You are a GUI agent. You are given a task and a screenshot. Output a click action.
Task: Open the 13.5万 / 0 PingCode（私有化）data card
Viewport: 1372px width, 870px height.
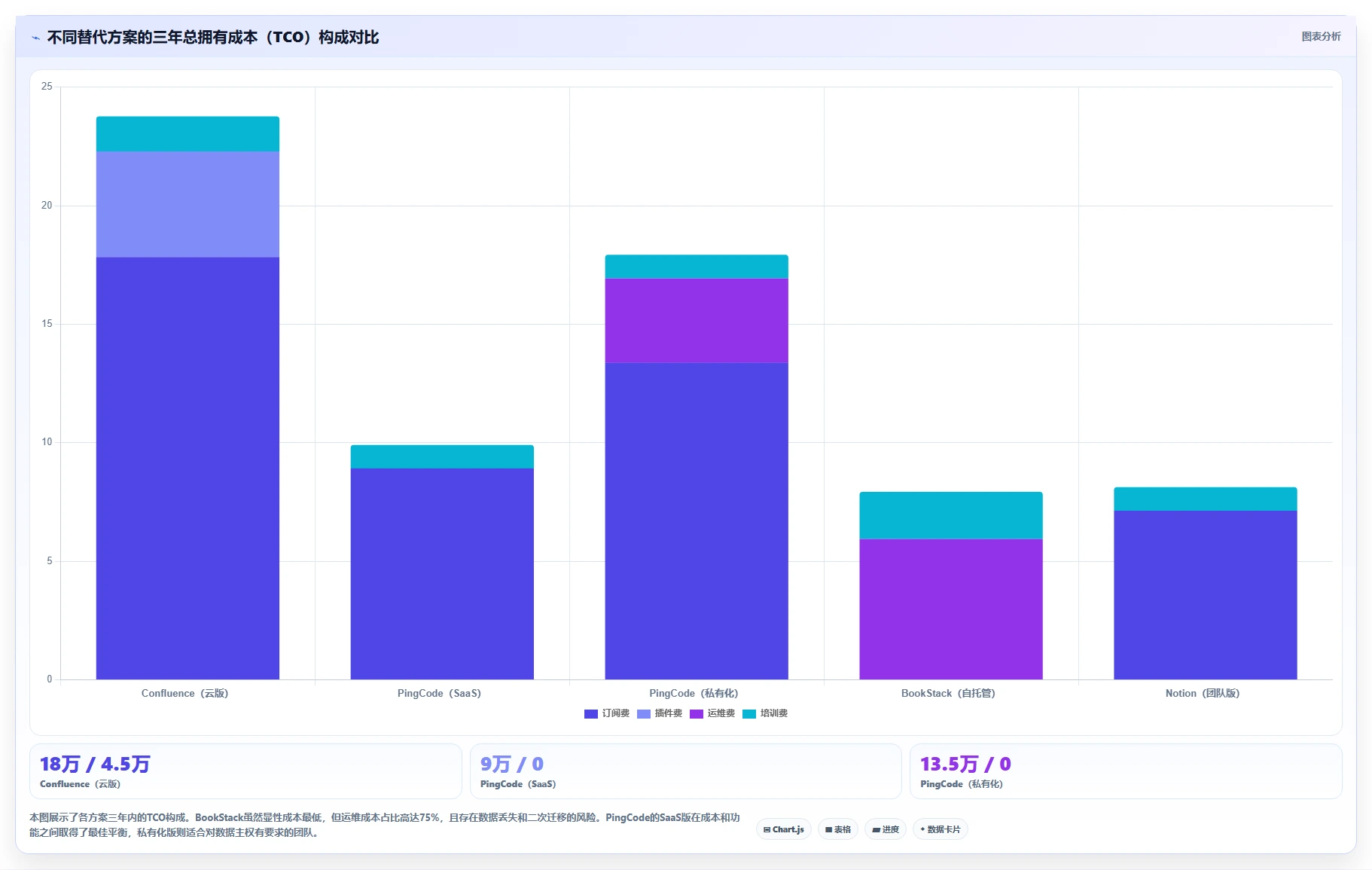(x=1126, y=771)
